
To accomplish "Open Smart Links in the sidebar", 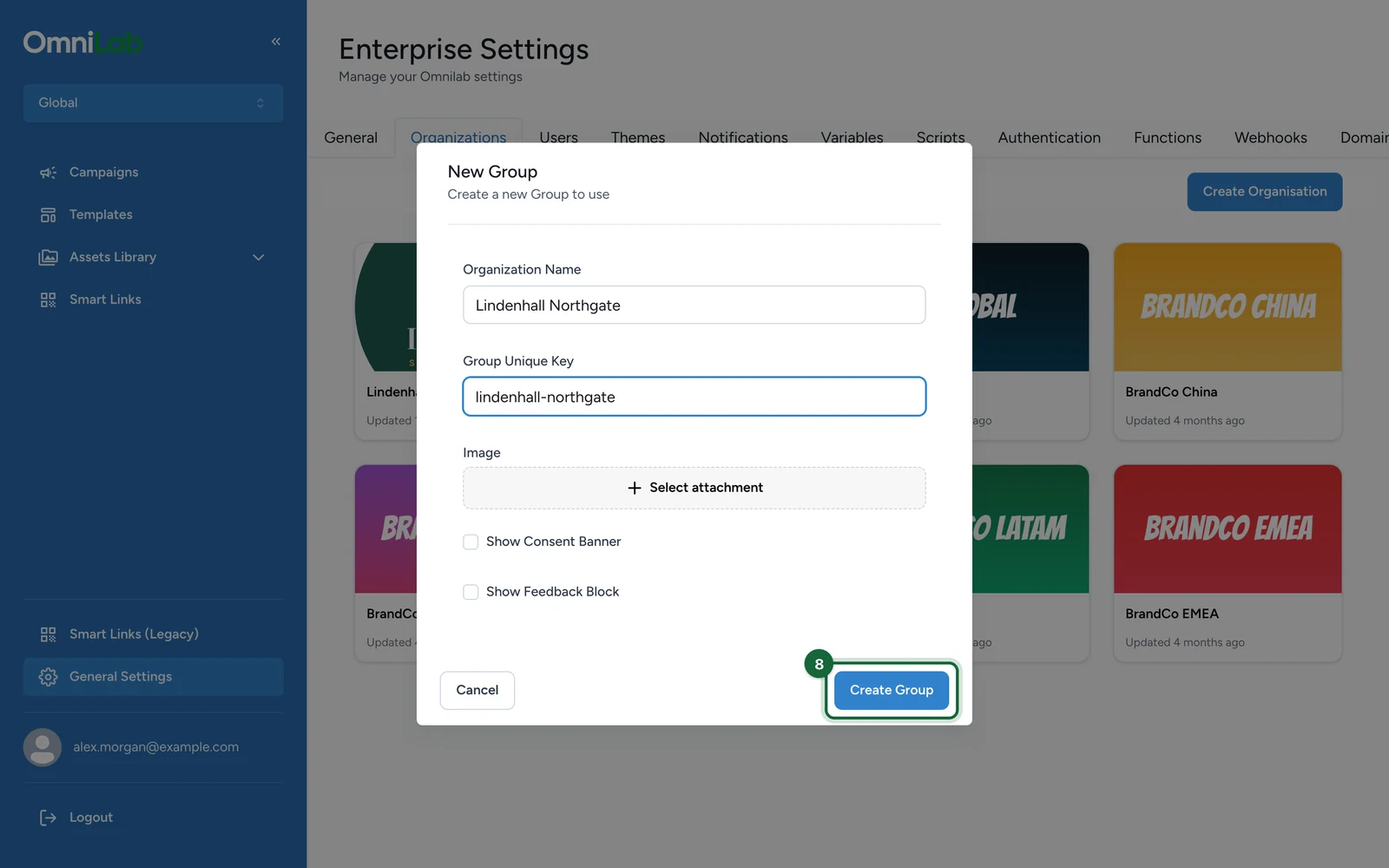I will 153,300.
